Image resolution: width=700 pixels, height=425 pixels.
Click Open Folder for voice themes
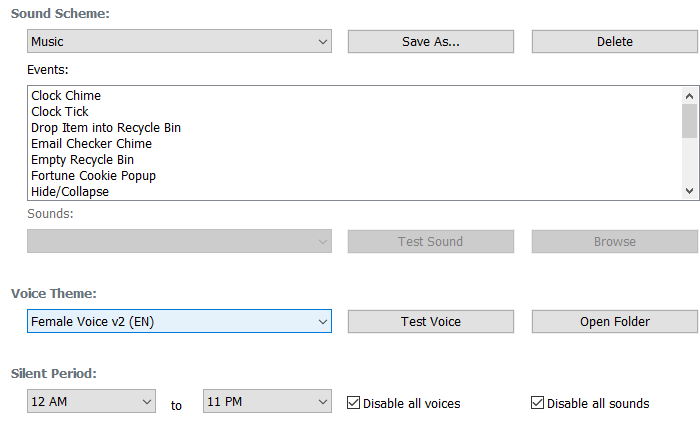click(614, 321)
